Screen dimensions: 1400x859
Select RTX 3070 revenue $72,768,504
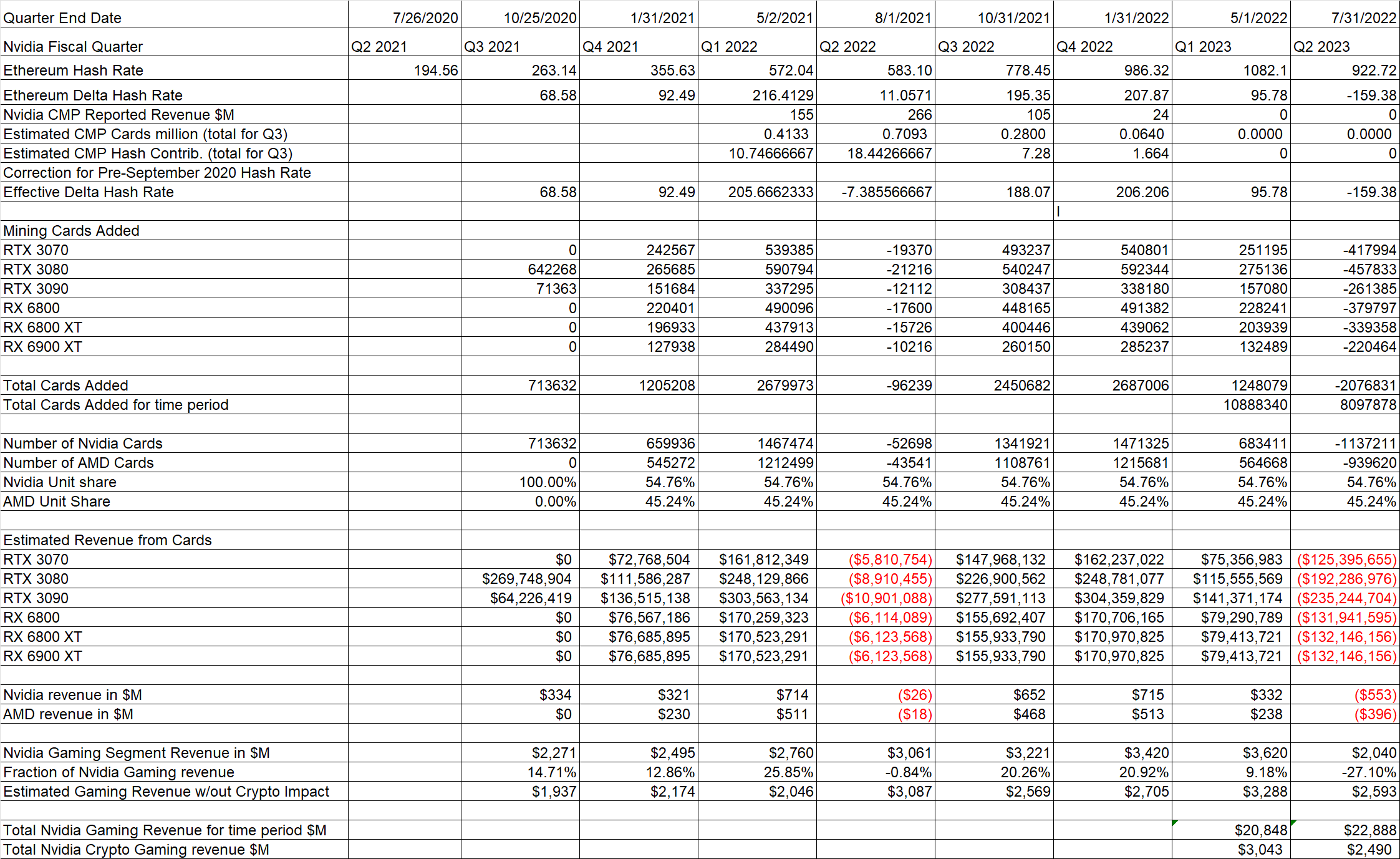(x=639, y=559)
